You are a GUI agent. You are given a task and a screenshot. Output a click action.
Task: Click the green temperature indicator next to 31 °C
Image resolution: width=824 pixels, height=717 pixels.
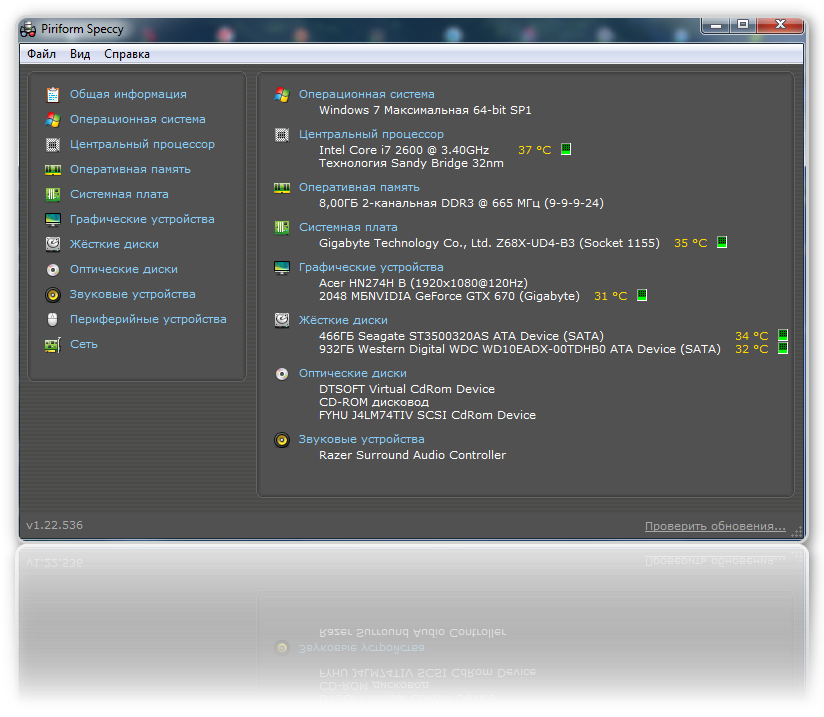(x=642, y=295)
